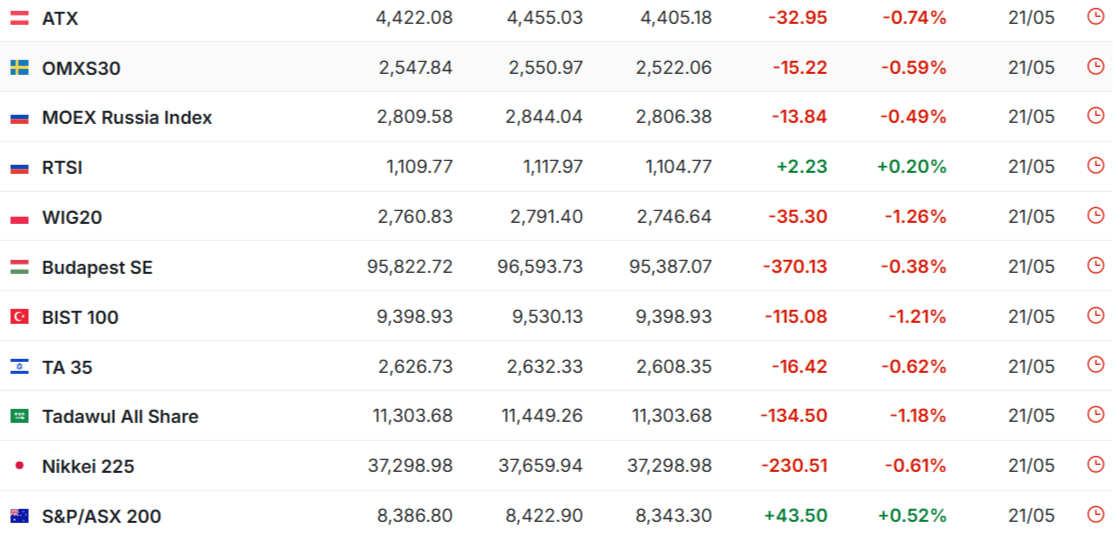Open the MOEX Russia Index link
This screenshot has width=1115, height=534.
(127, 117)
